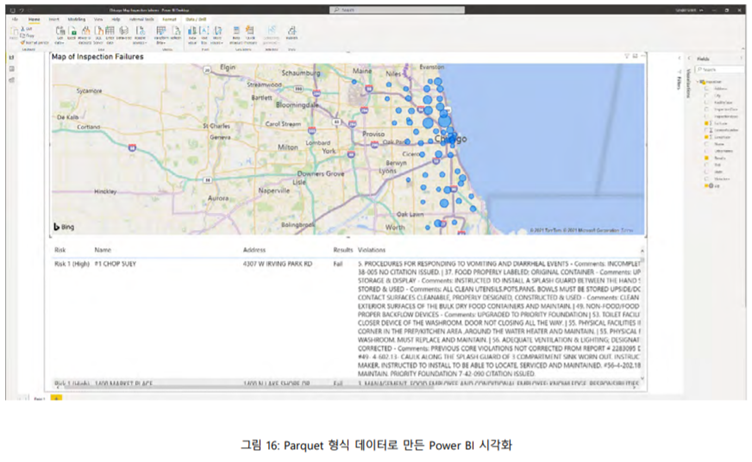This screenshot has height=462, width=752.
Task: Check the City field checkbox
Action: point(706,95)
